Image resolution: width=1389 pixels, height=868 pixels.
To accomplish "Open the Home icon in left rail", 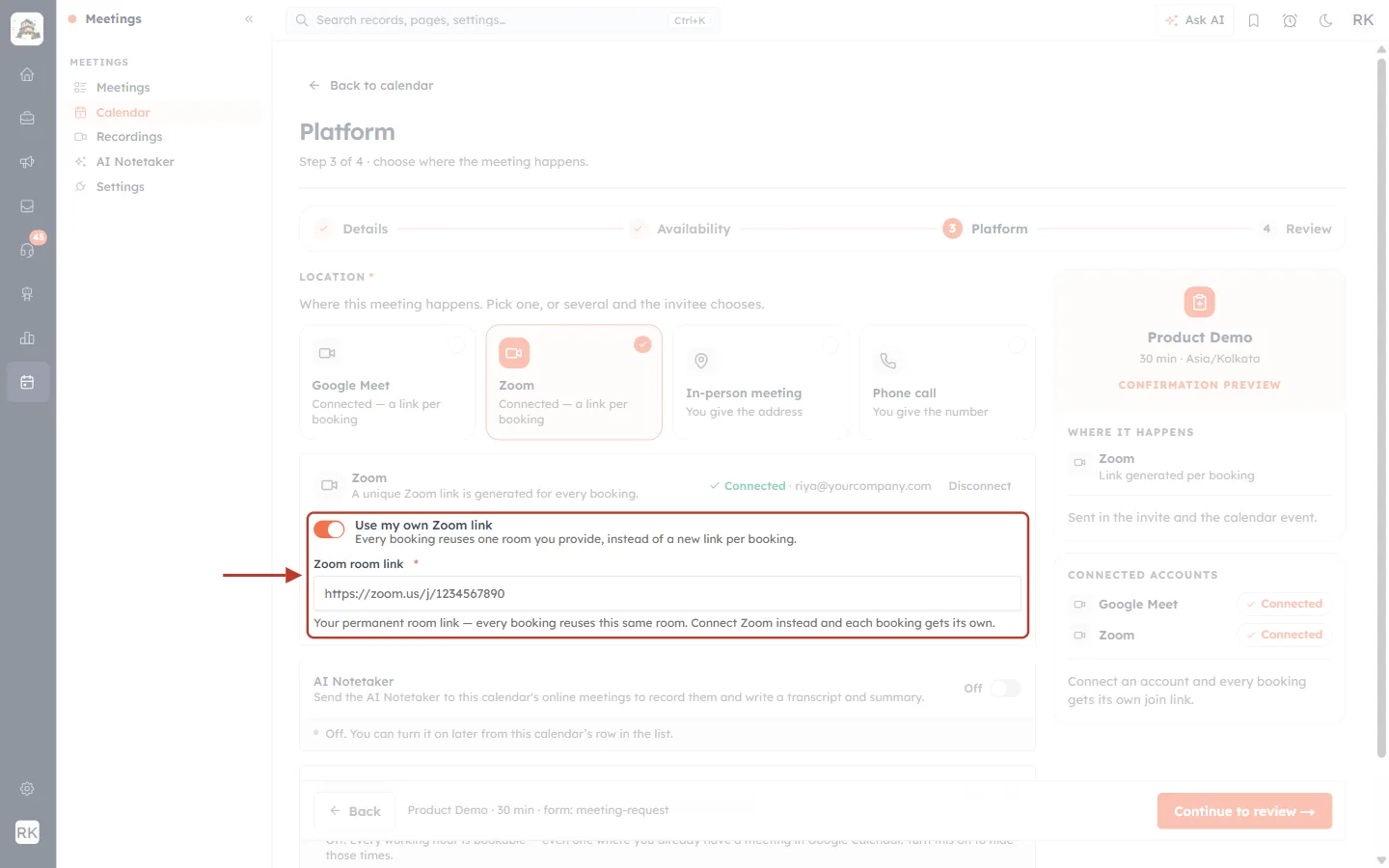I will coord(27,74).
